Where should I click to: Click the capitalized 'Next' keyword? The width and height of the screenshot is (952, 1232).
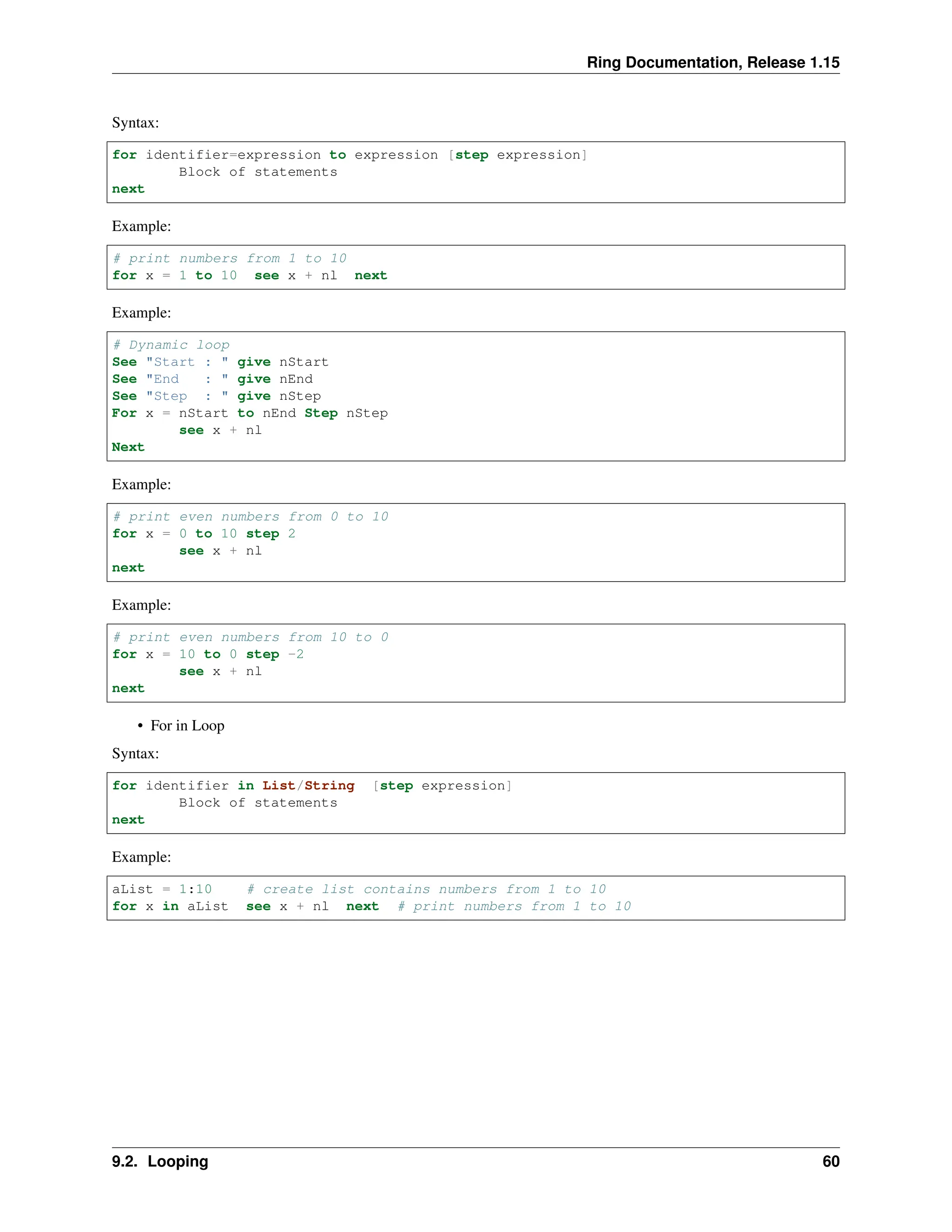click(128, 447)
